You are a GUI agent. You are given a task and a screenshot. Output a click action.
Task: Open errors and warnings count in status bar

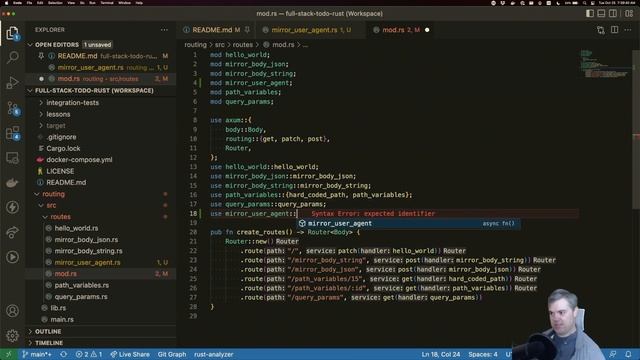coord(89,354)
